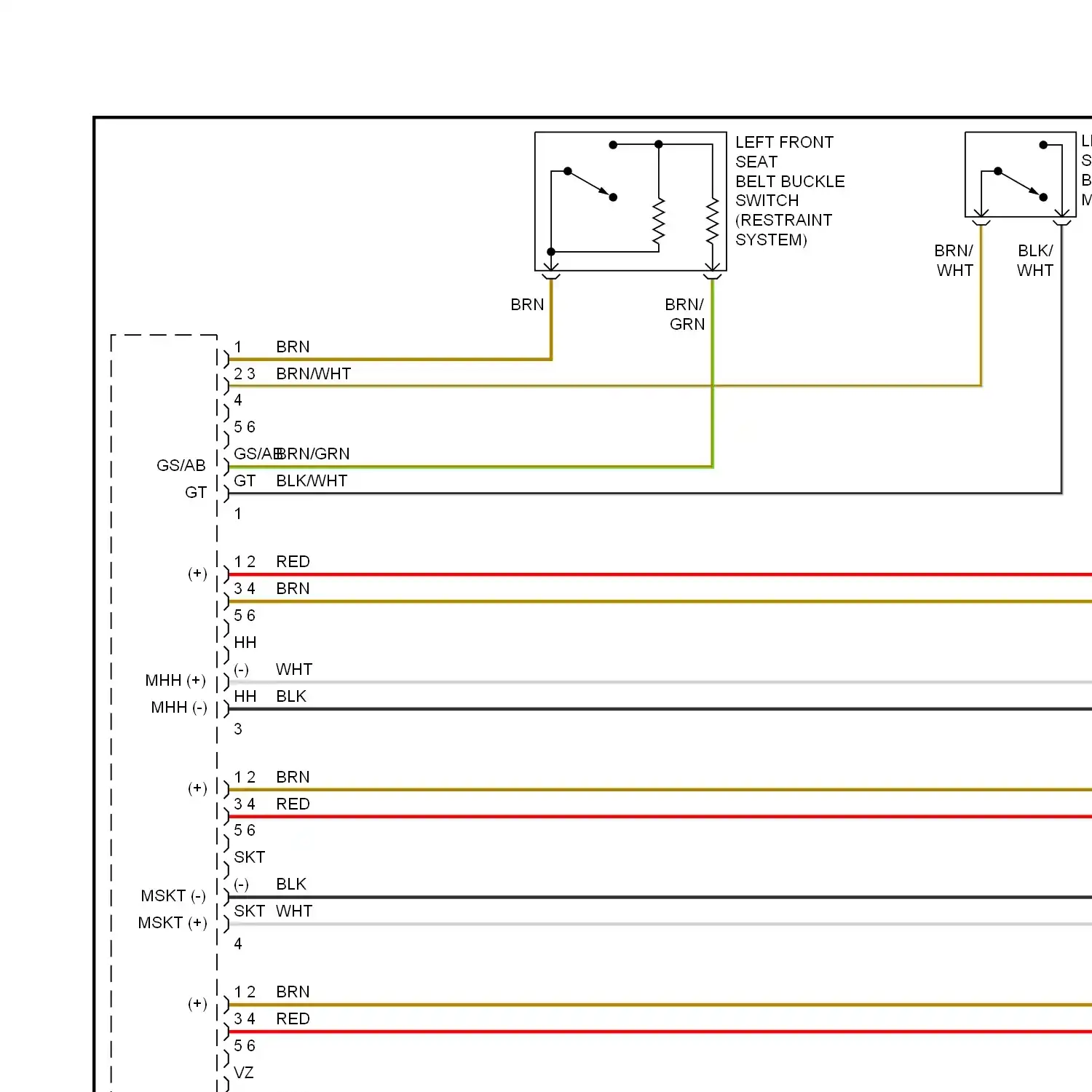Click the pin number 4 below the 2 3 BRN/WHT row
Screen dimensions: 1092x1092
click(x=238, y=400)
